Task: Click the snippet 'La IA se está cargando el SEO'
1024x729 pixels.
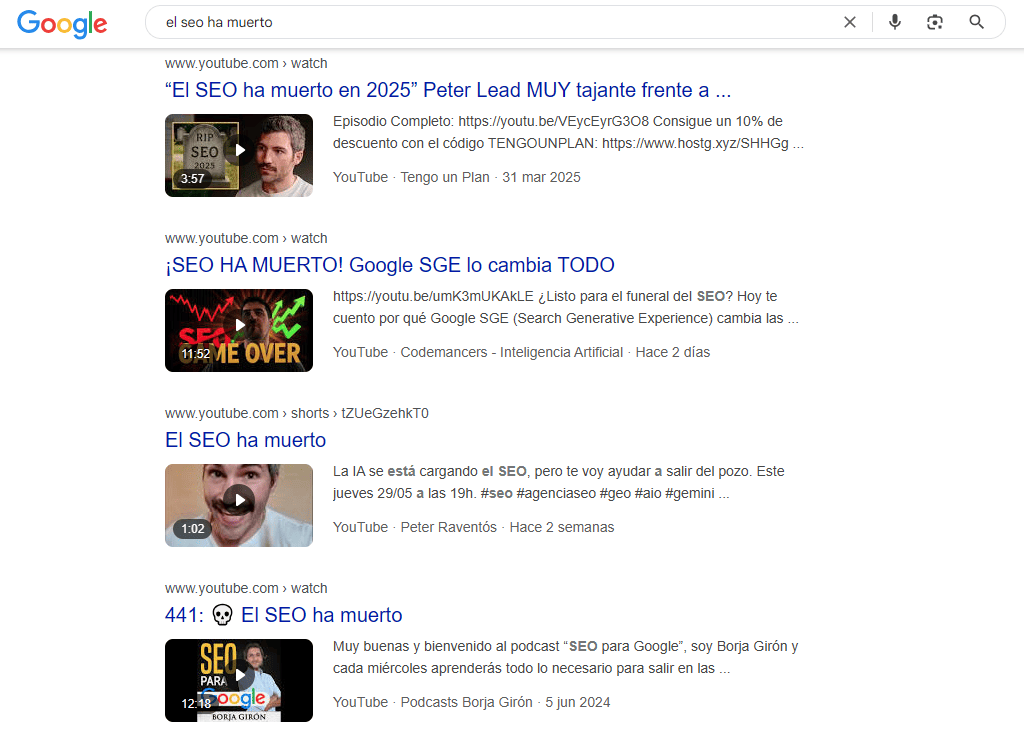Action: click(559, 483)
